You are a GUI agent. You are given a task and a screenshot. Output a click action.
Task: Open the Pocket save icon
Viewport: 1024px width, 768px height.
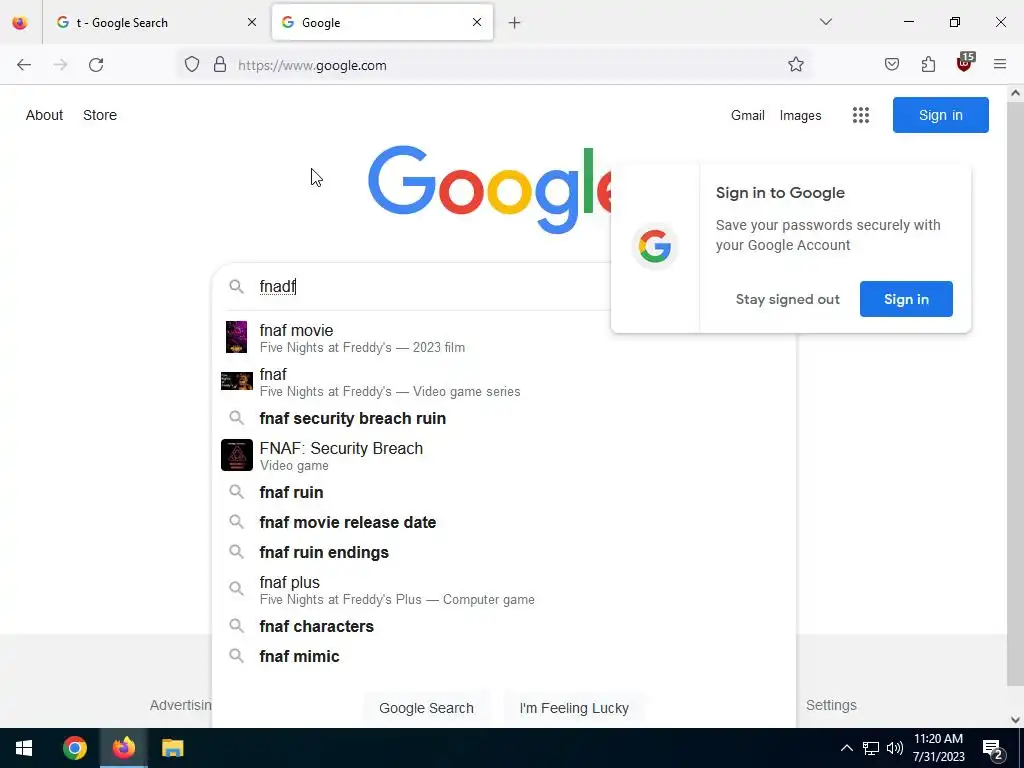pos(891,64)
